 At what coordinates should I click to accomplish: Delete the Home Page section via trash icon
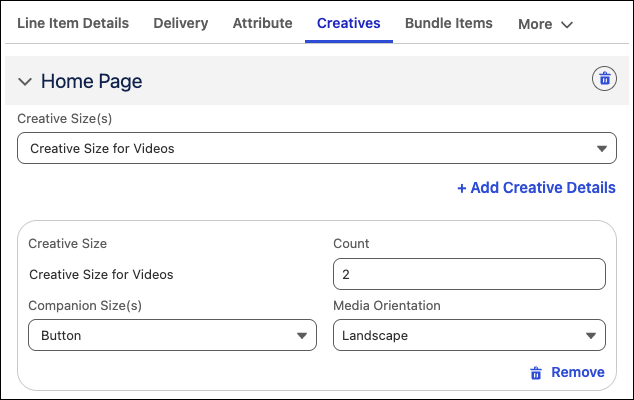click(x=604, y=78)
